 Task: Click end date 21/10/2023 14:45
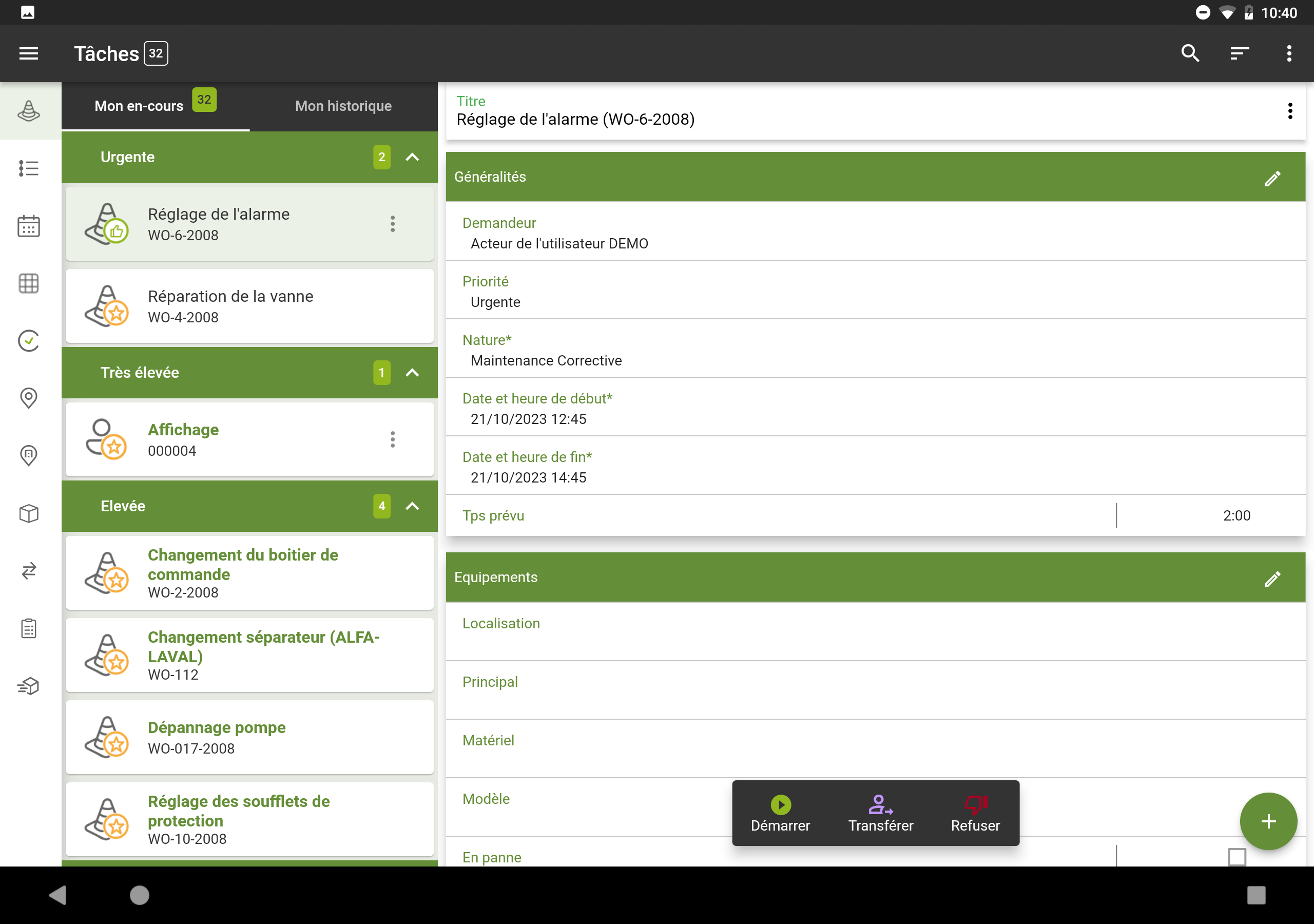click(875, 466)
